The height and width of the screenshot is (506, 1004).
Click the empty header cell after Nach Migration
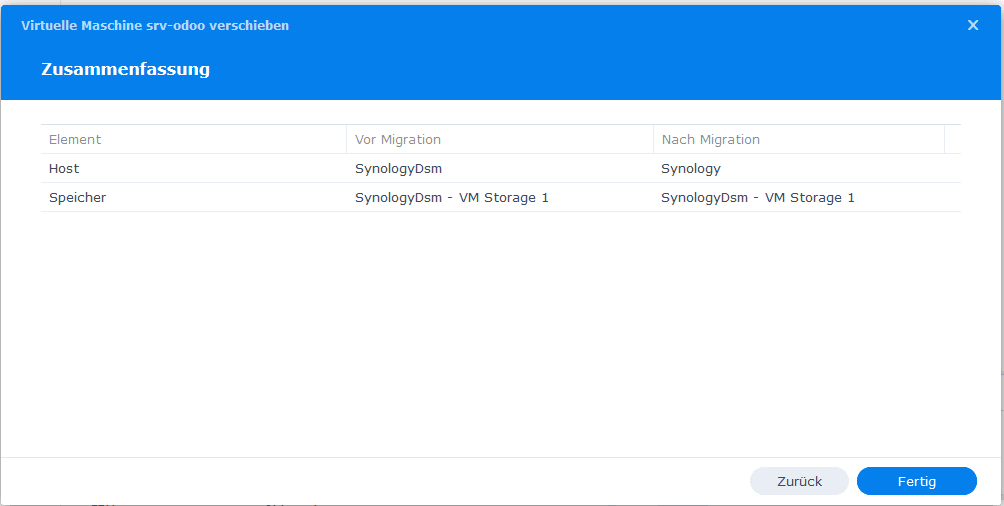[953, 139]
